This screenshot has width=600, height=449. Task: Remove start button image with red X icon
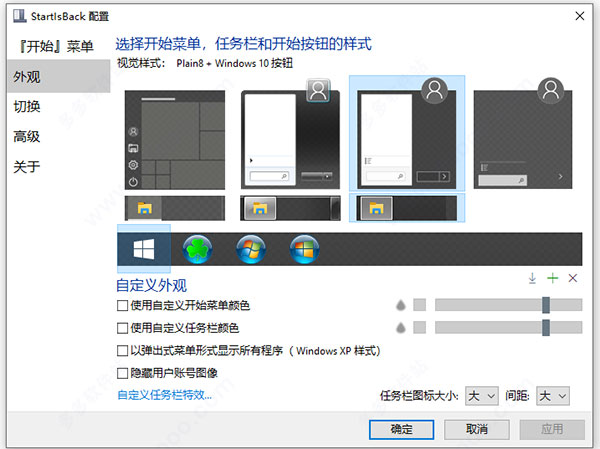[x=573, y=278]
